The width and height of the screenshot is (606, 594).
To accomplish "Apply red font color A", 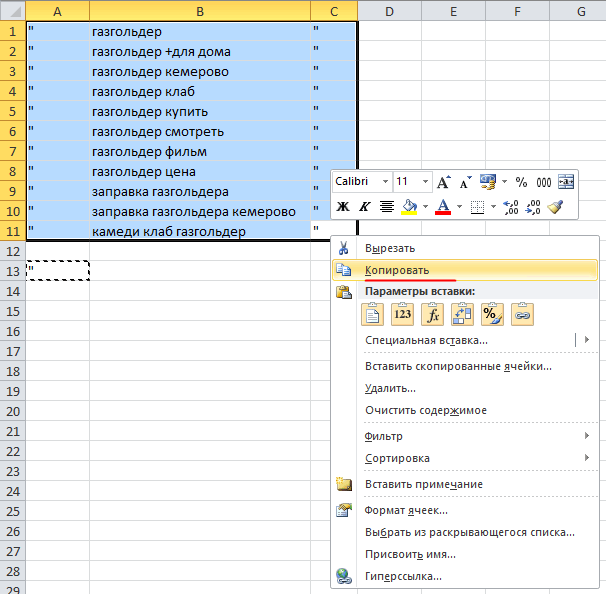I will tap(443, 207).
